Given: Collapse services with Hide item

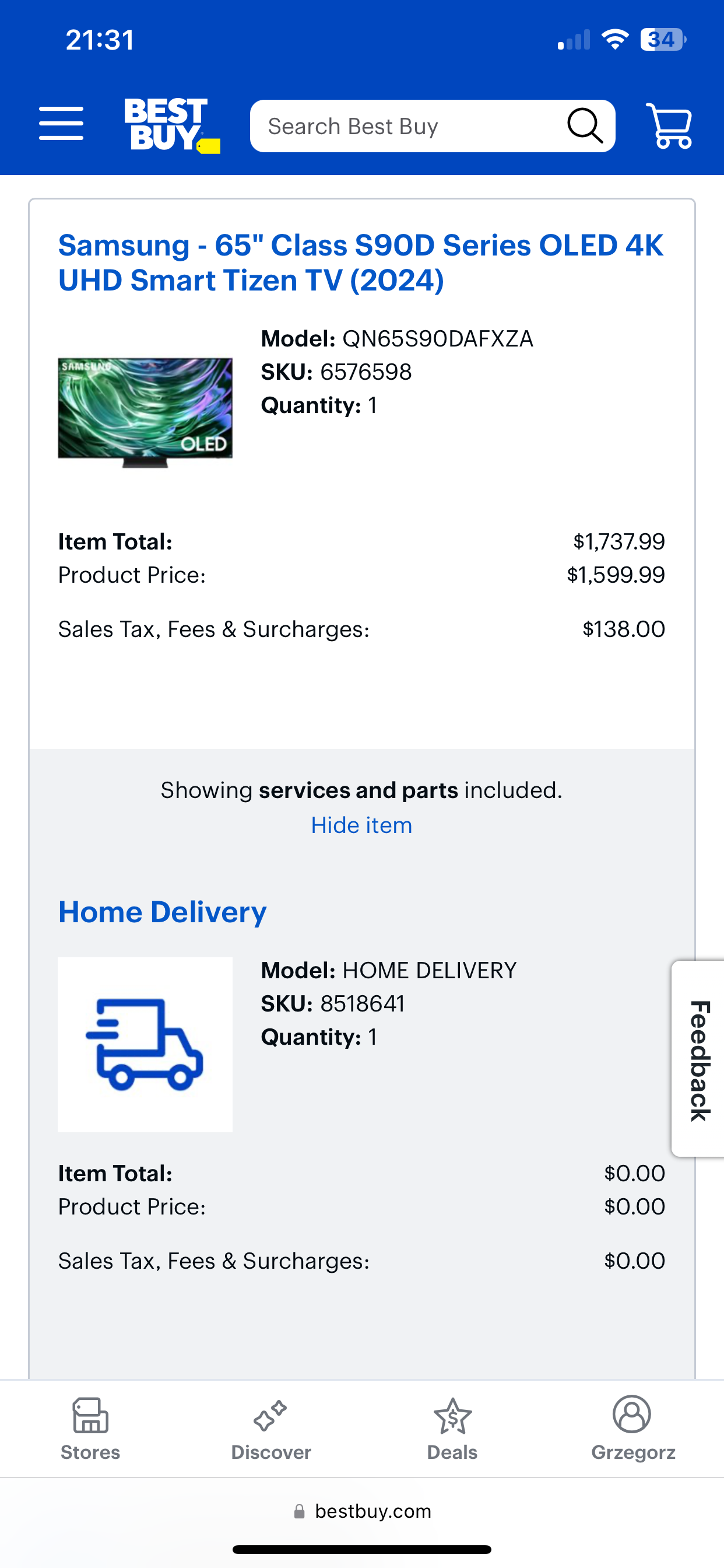Looking at the screenshot, I should pyautogui.click(x=361, y=825).
